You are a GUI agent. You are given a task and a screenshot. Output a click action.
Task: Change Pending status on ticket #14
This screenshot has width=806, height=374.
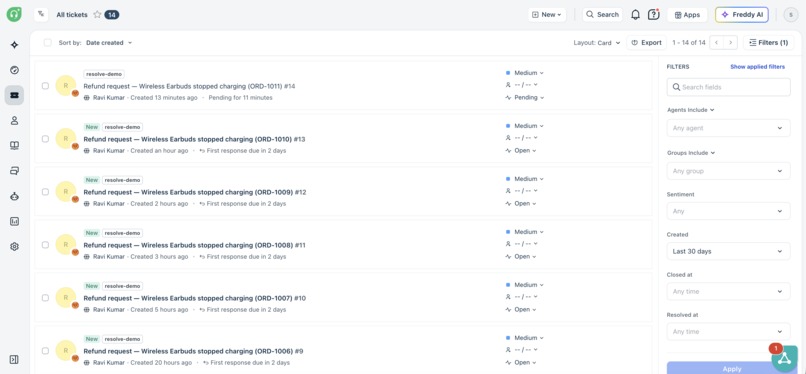tap(525, 98)
